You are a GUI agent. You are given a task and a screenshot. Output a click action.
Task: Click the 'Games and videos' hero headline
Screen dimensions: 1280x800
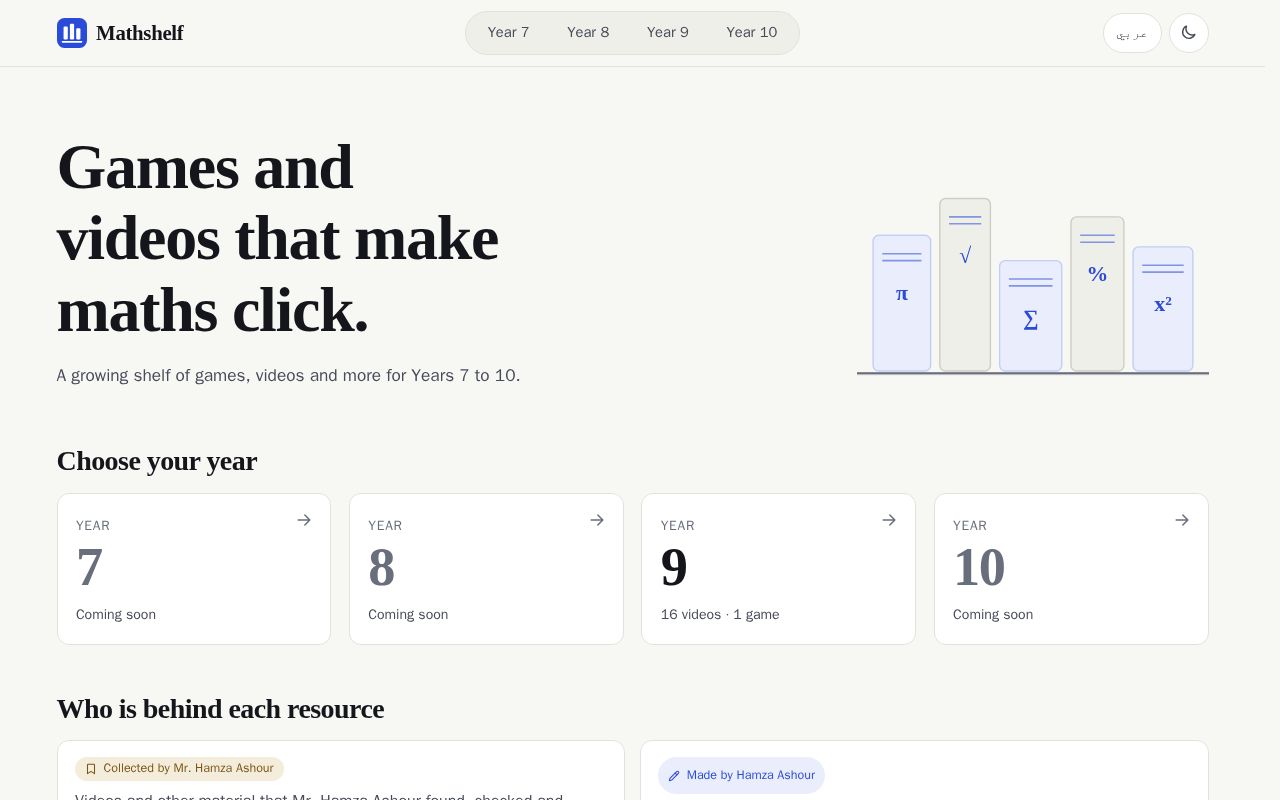click(x=278, y=238)
